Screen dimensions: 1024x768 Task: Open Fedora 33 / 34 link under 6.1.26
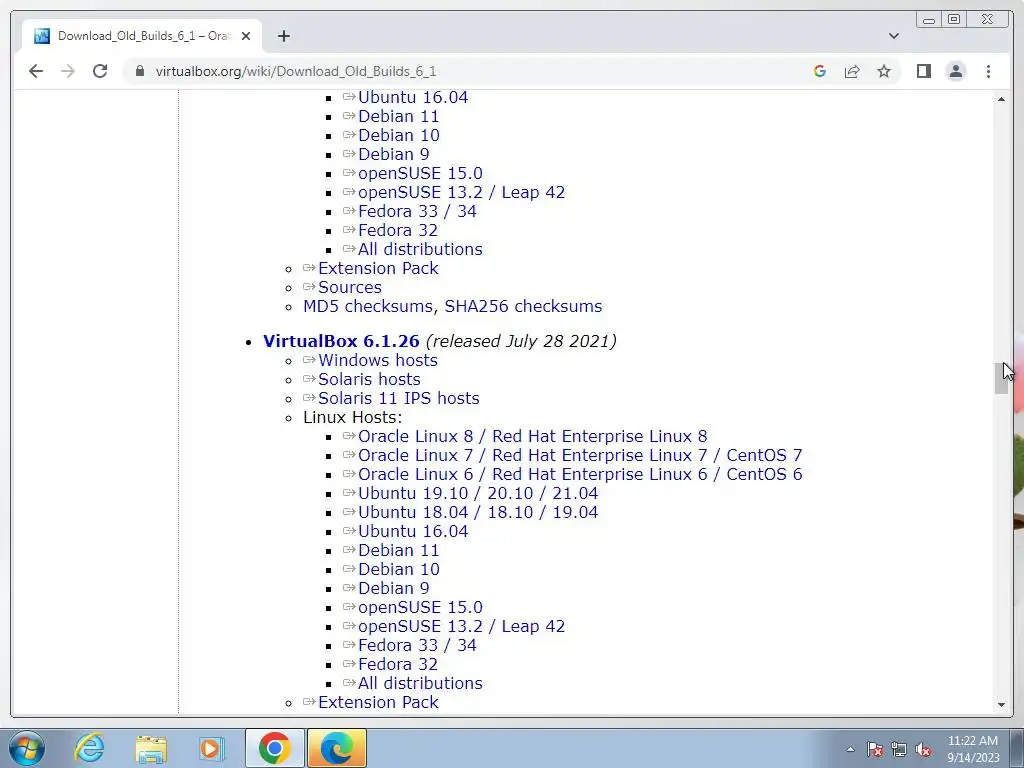[x=417, y=645]
